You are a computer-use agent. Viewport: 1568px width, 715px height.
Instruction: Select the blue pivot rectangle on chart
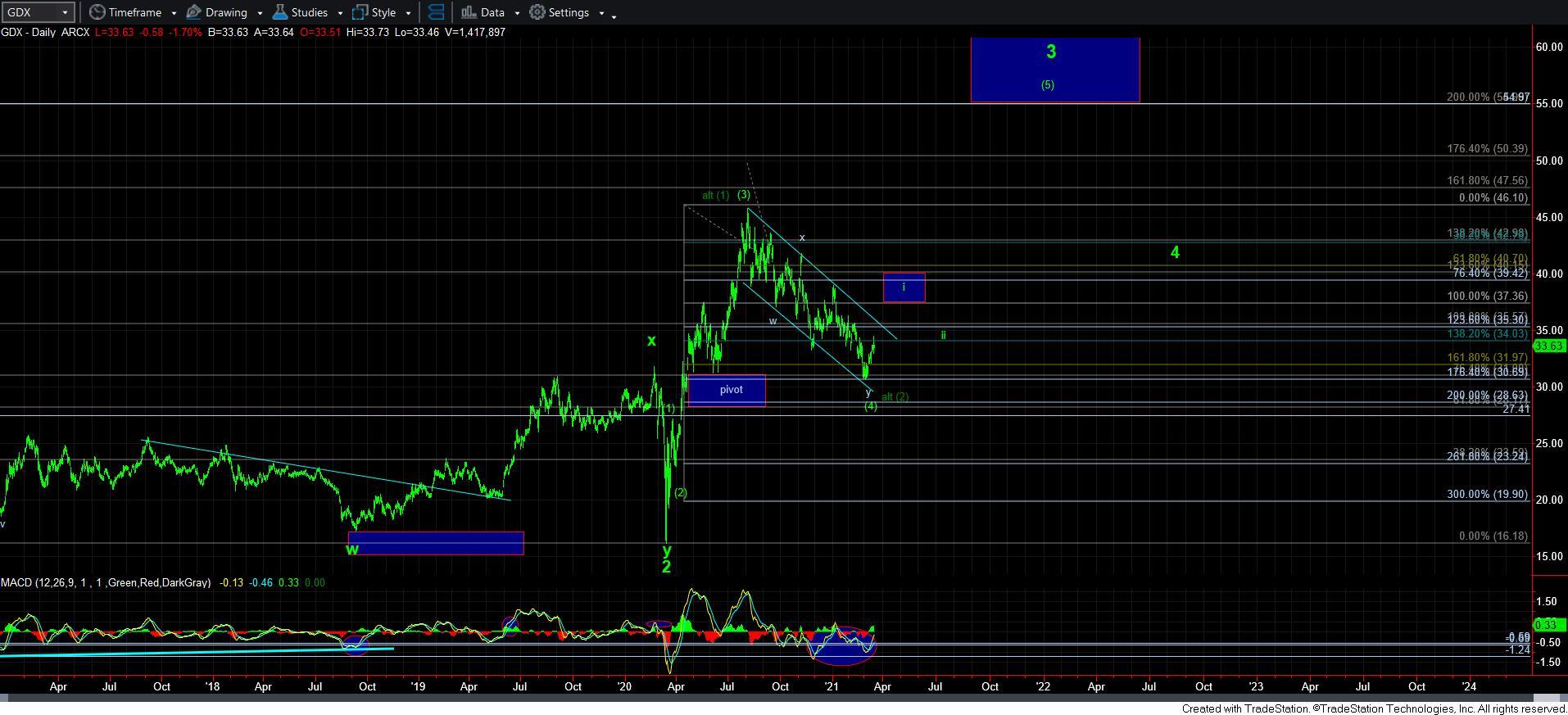coord(727,391)
